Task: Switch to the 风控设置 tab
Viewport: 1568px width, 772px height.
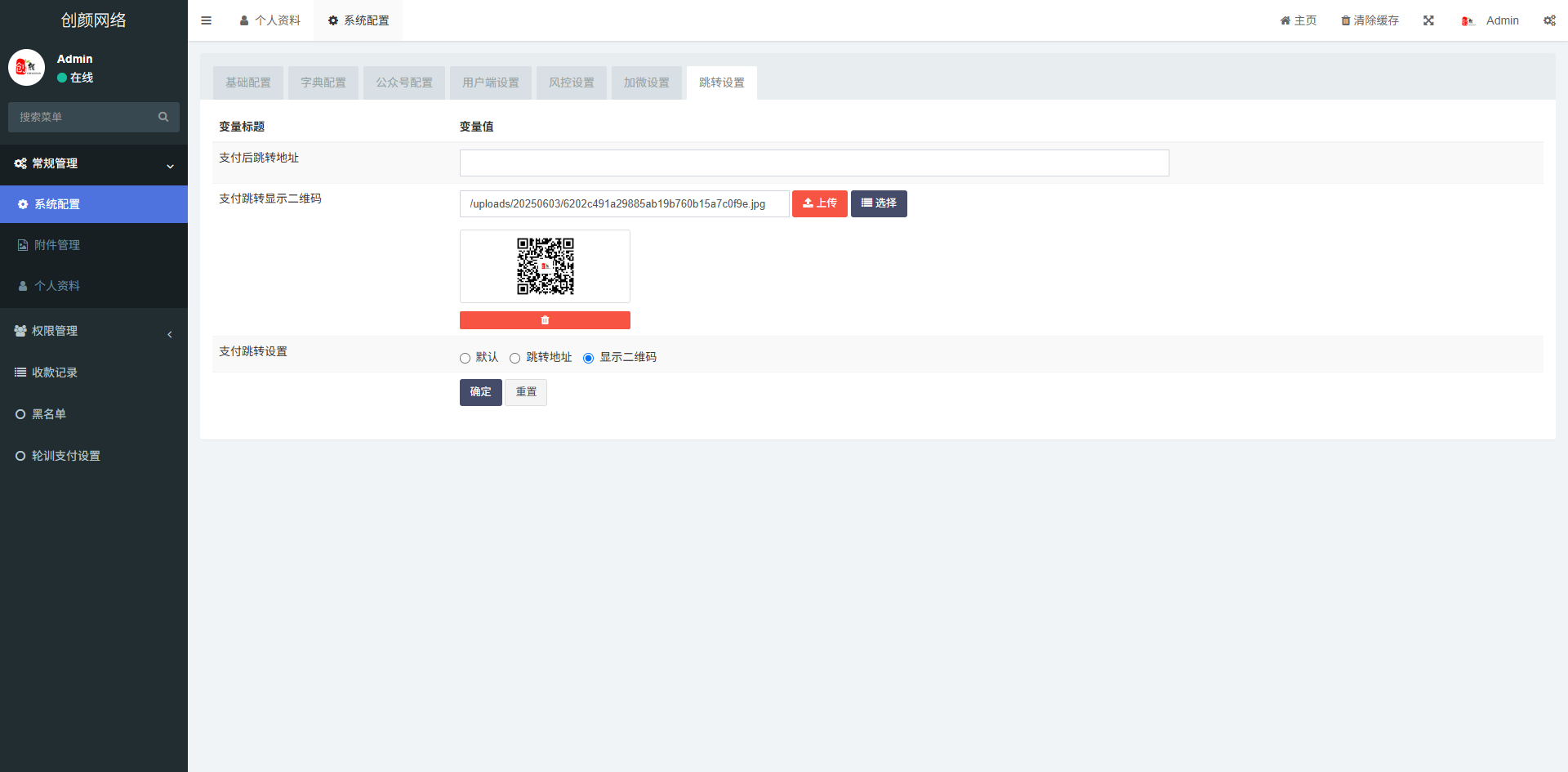Action: 572,83
